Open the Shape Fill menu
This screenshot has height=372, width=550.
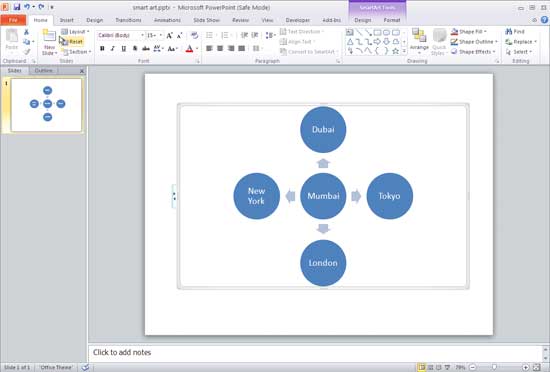coord(468,32)
